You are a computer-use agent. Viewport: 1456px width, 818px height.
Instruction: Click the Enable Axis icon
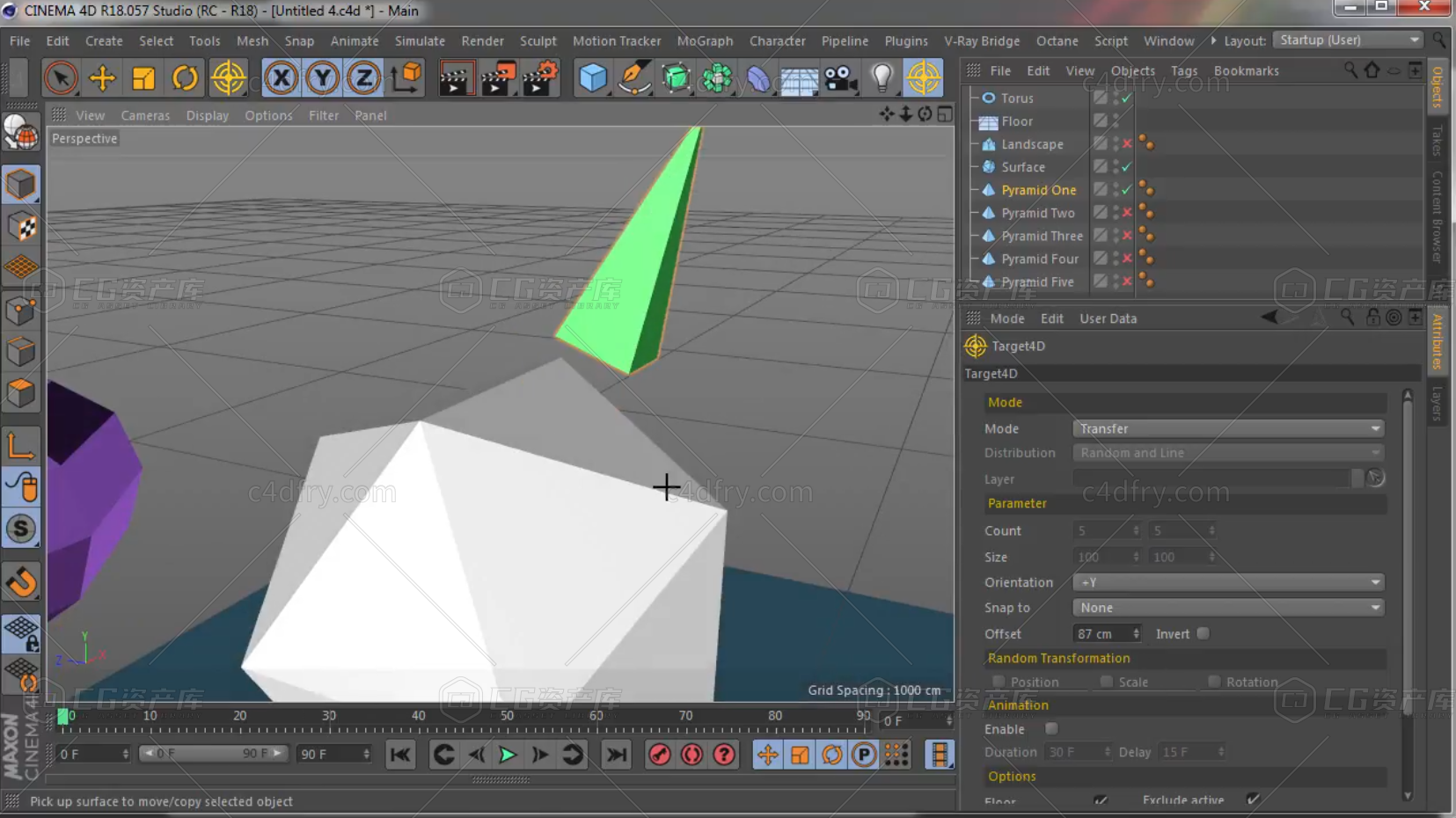(21, 445)
